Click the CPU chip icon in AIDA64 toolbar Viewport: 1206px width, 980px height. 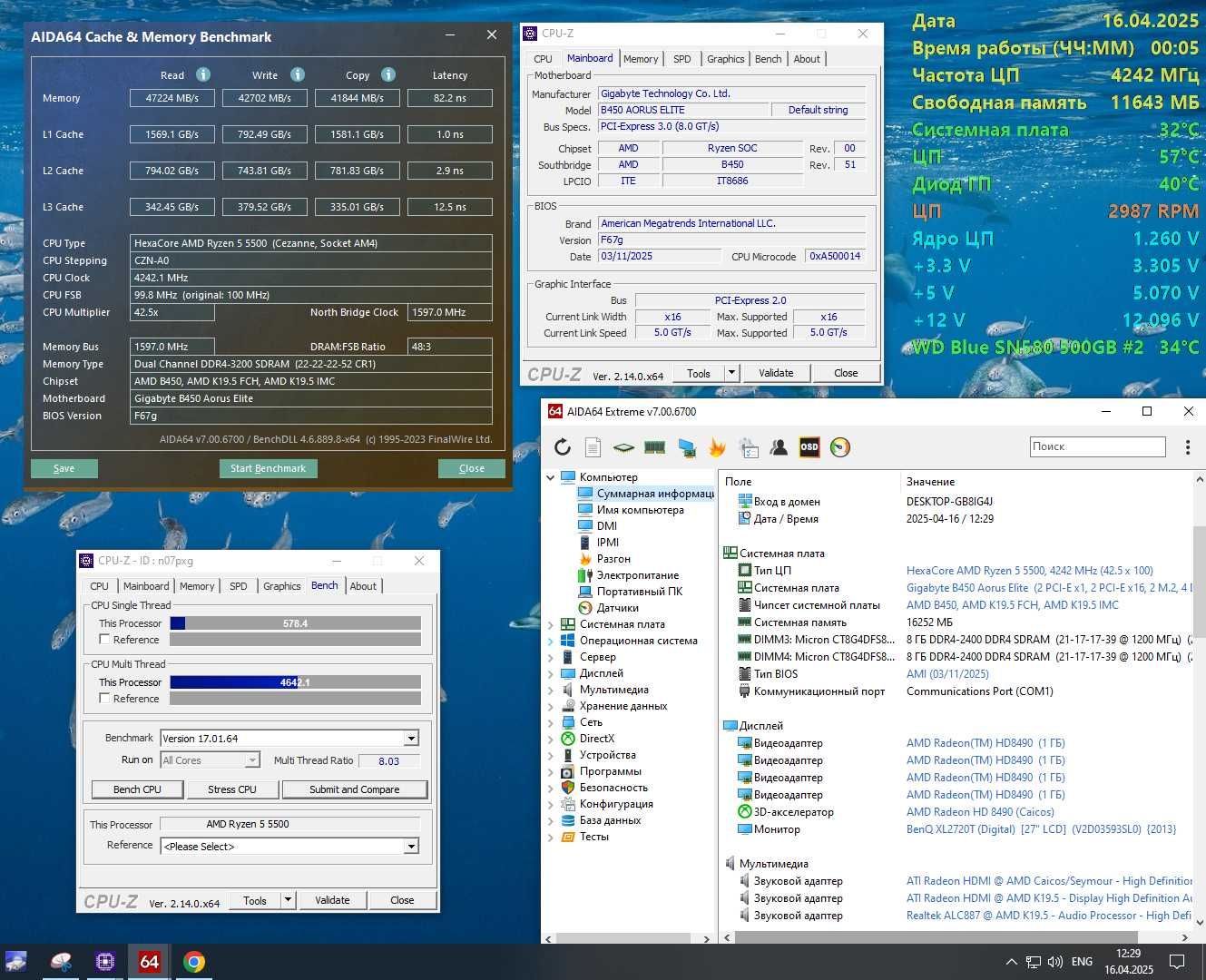tap(623, 447)
